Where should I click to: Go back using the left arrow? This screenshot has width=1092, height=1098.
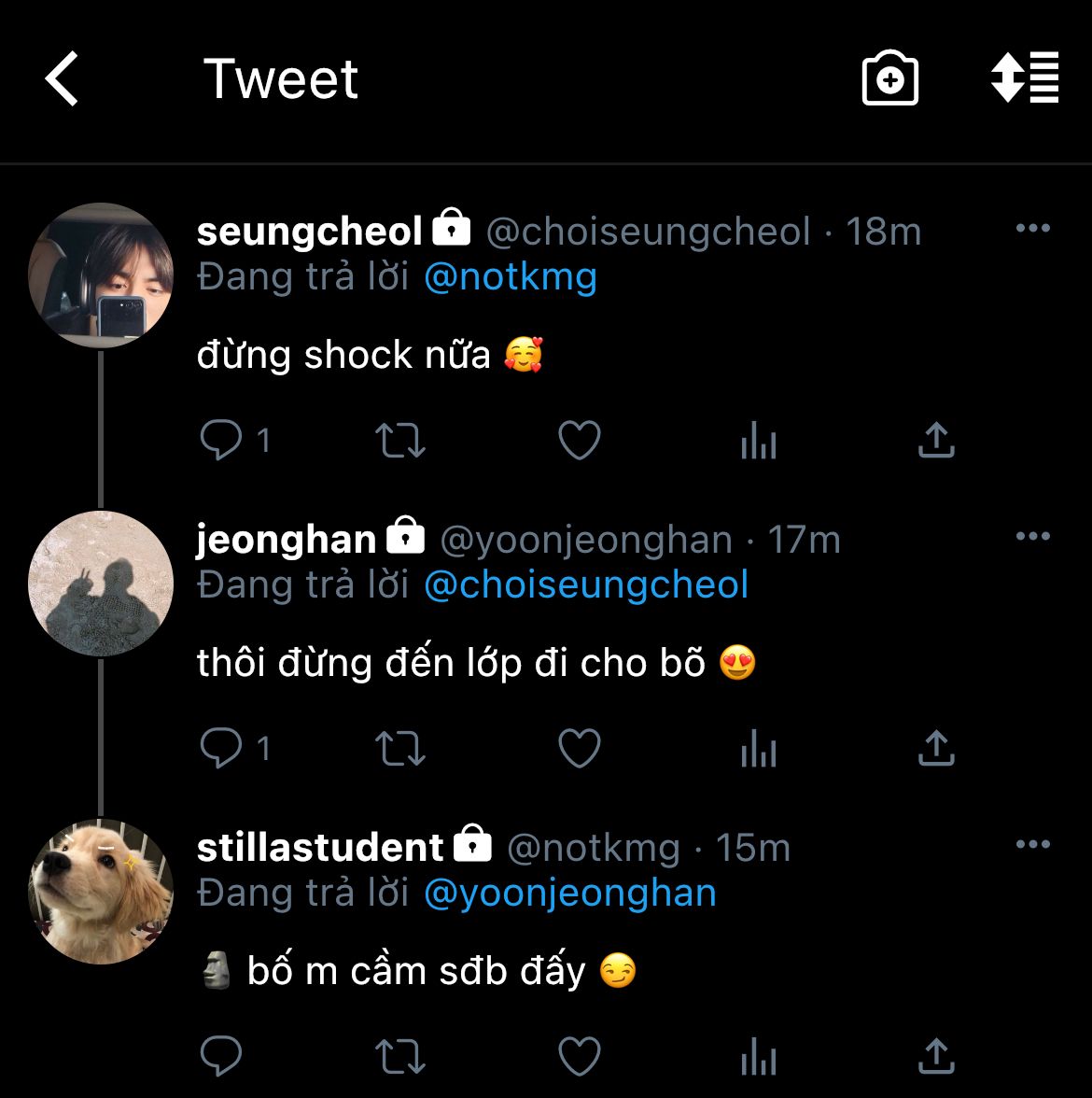point(62,78)
